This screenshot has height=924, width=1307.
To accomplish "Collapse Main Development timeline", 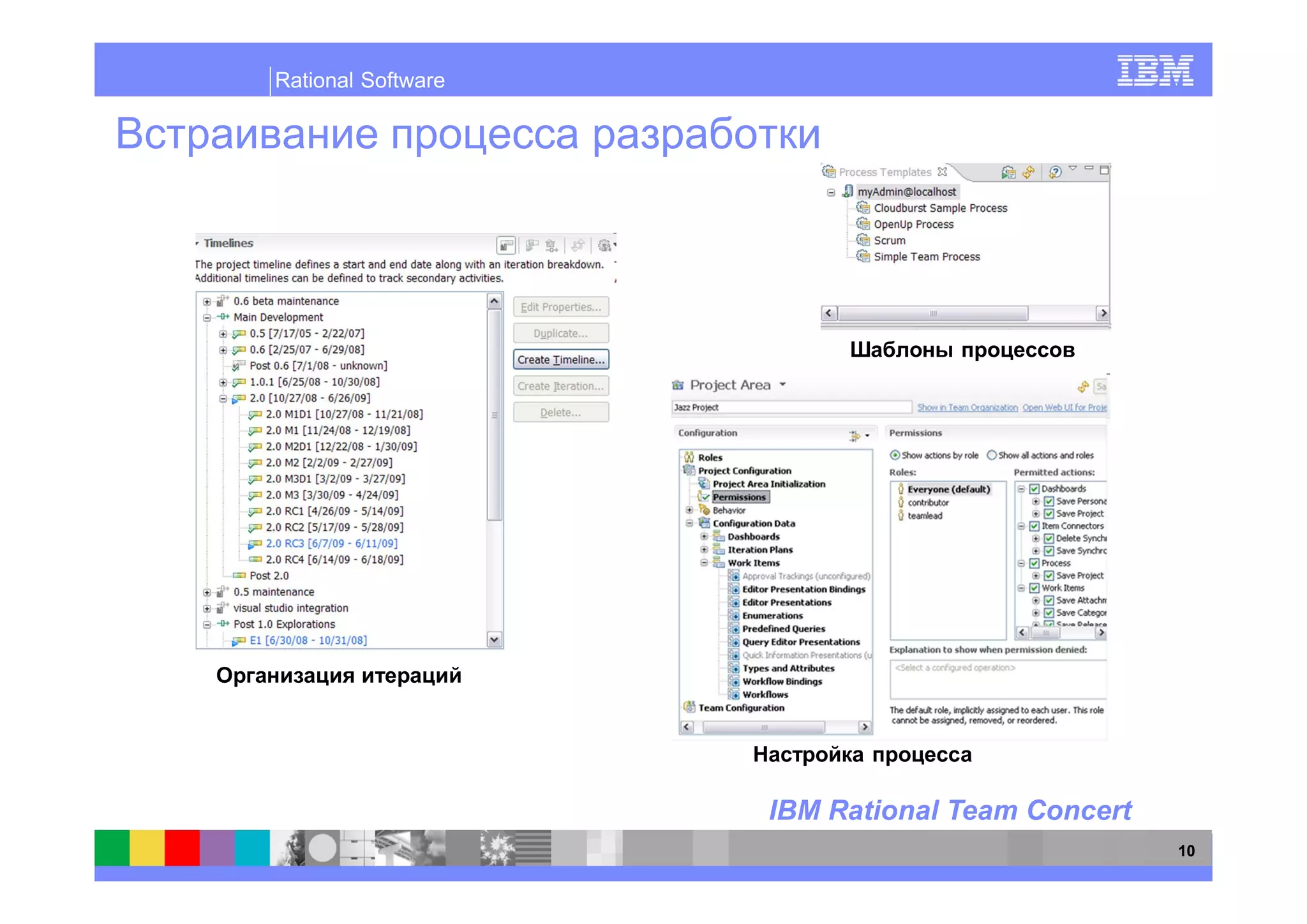I will coord(207,317).
